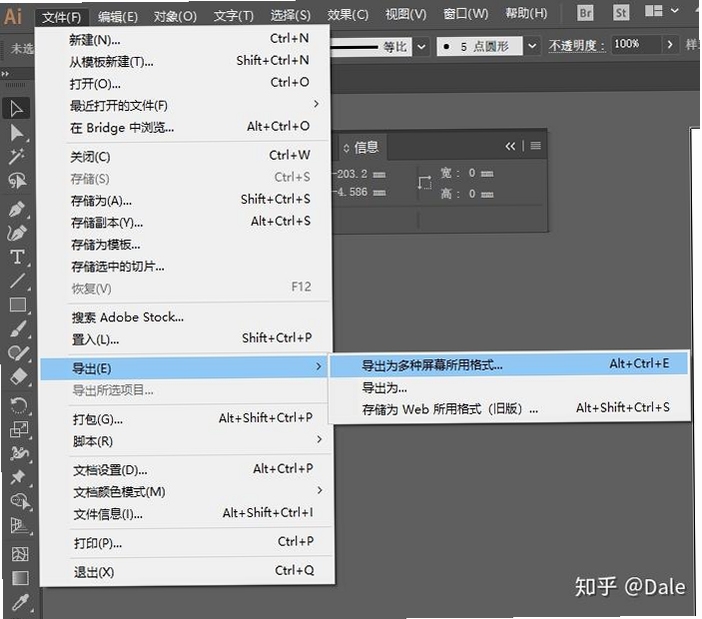The image size is (702, 619).
Task: Select the Curvature tool
Action: [x=17, y=233]
